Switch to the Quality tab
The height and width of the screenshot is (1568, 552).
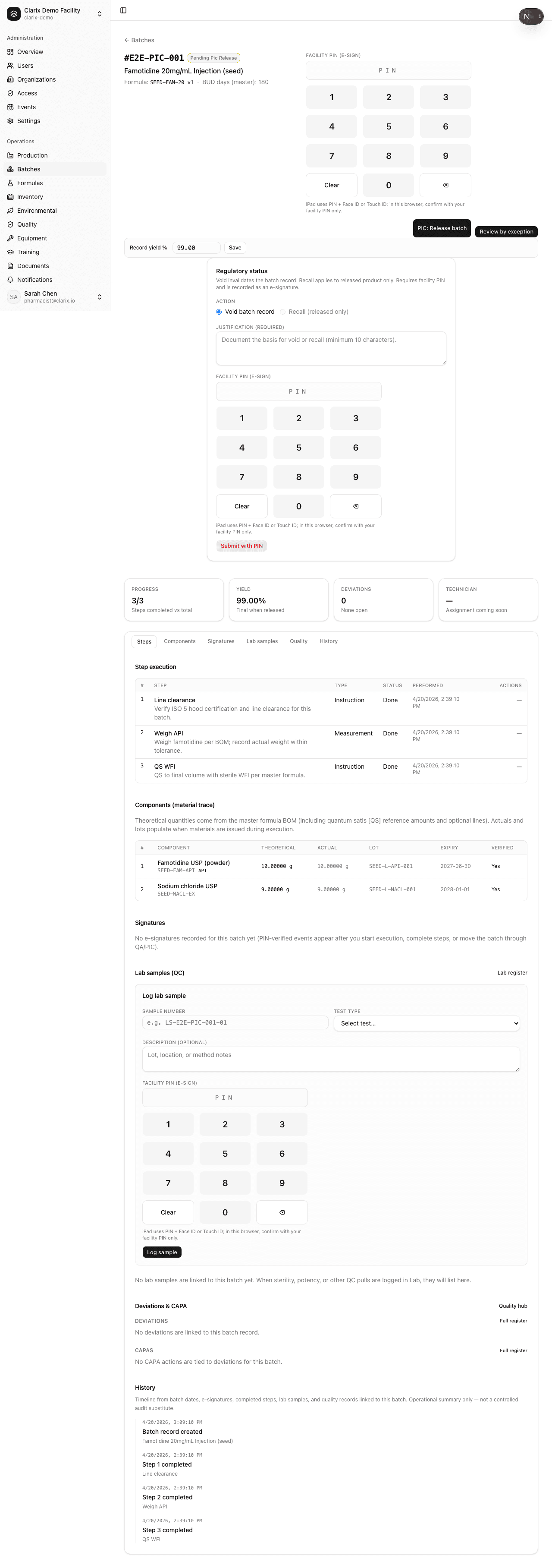click(x=298, y=641)
